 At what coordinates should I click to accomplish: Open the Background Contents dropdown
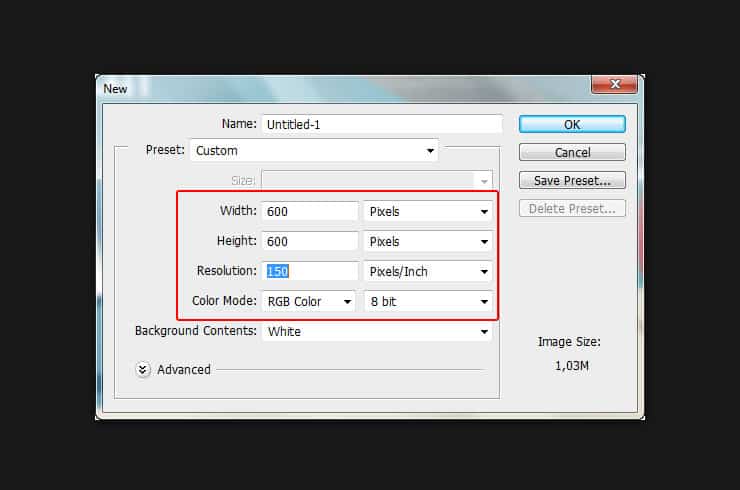(x=376, y=331)
